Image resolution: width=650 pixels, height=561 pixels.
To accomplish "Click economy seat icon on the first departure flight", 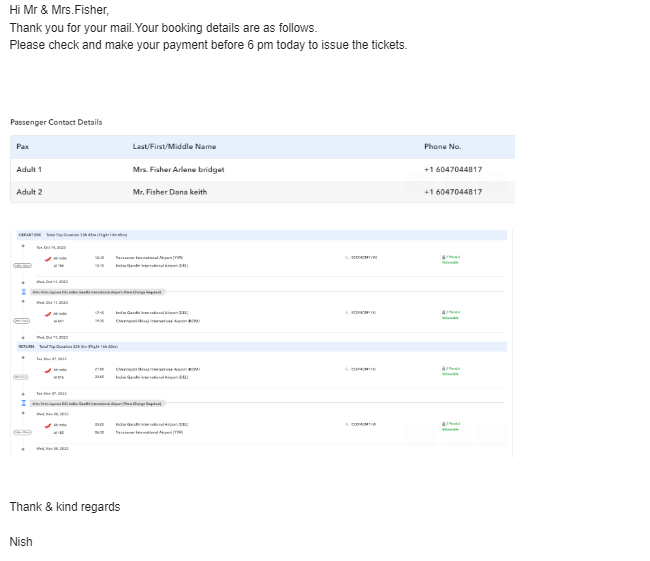I will [x=347, y=257].
